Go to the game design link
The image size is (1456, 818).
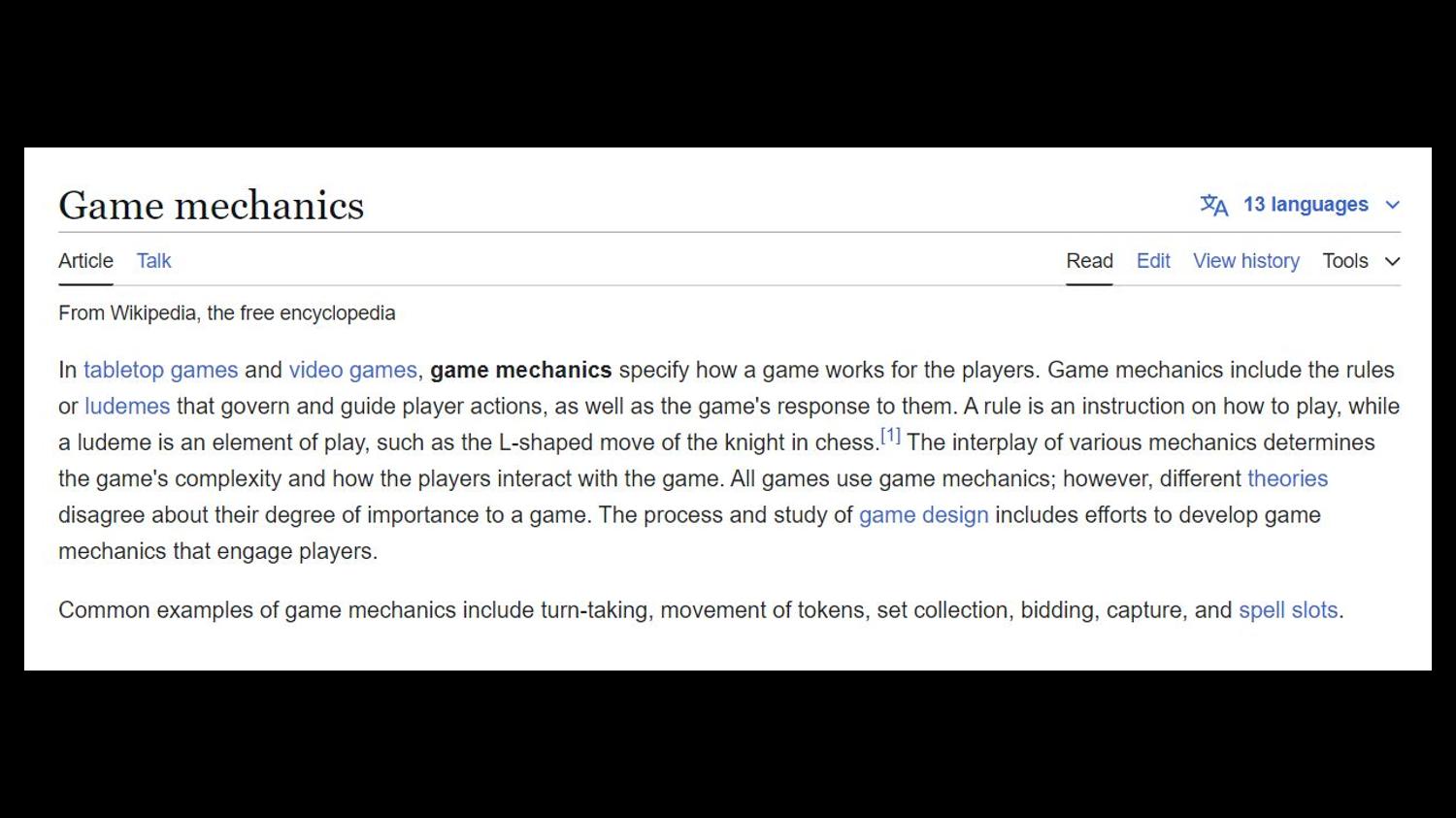pos(923,514)
